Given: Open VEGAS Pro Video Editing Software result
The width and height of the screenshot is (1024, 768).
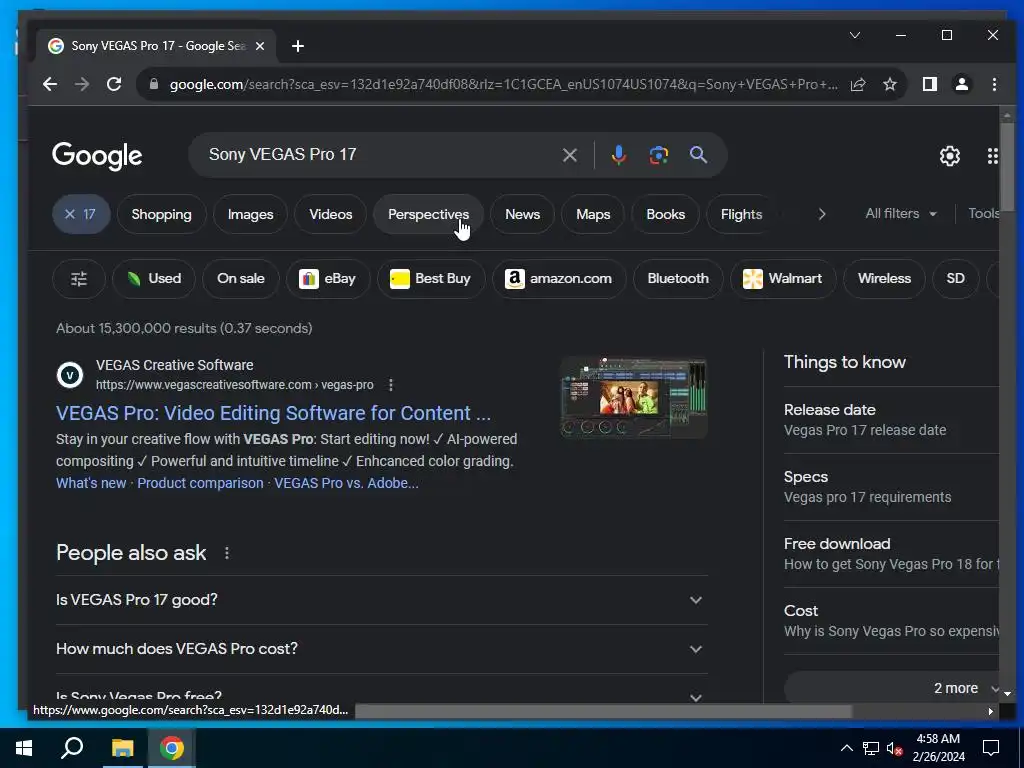Looking at the screenshot, I should 273,413.
